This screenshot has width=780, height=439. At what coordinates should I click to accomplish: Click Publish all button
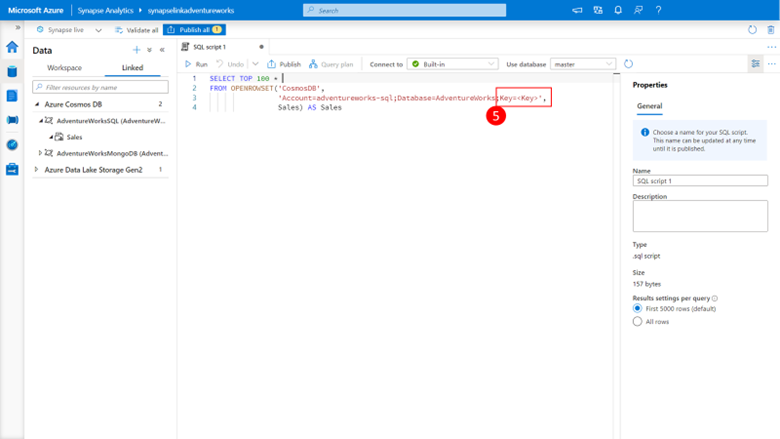195,30
